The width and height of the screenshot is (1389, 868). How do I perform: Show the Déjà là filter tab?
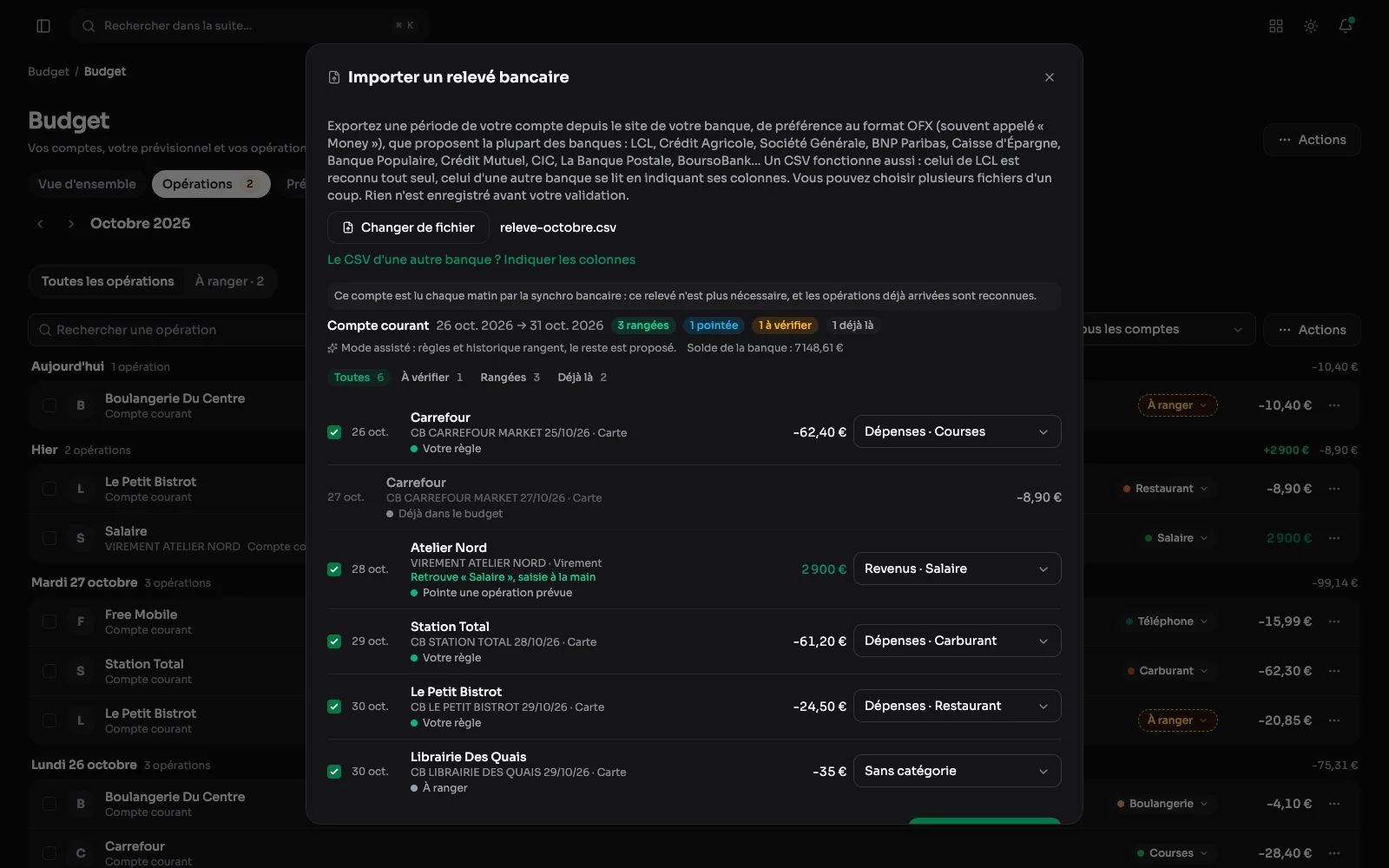click(583, 378)
